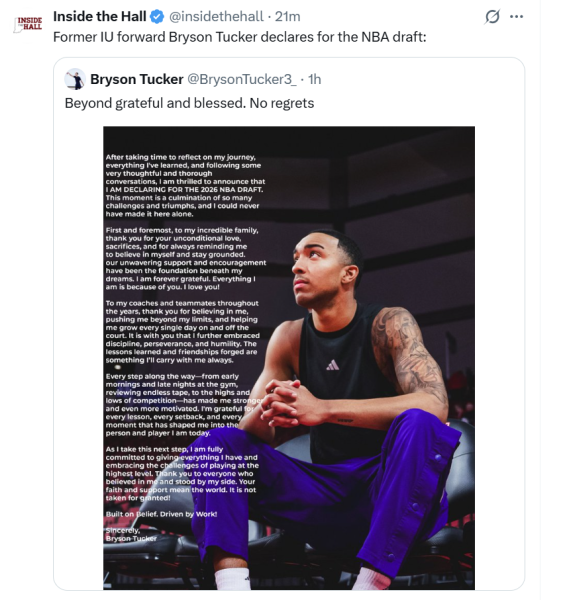
Task: Click 'I AM DECLARING FOR THE 2026 NBA DRAFT' line
Action: pos(184,189)
